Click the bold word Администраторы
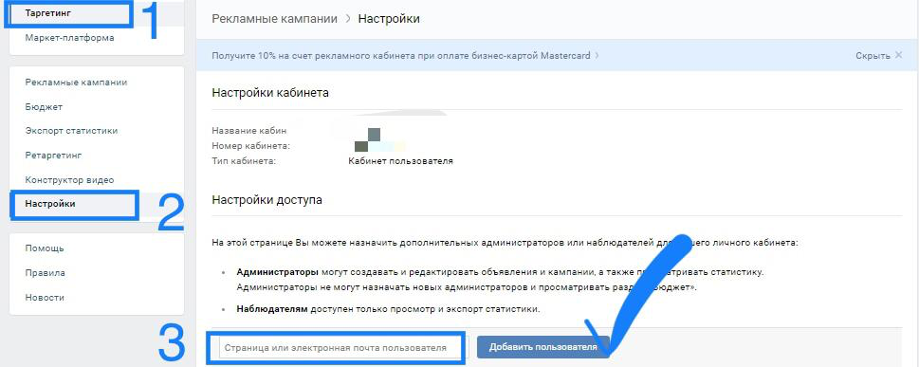Screen dimensions: 920x368 (x=278, y=272)
